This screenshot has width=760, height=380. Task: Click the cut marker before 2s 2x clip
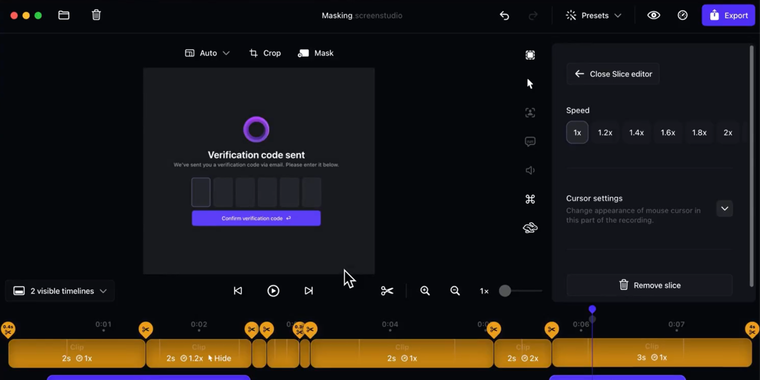pyautogui.click(x=493, y=330)
